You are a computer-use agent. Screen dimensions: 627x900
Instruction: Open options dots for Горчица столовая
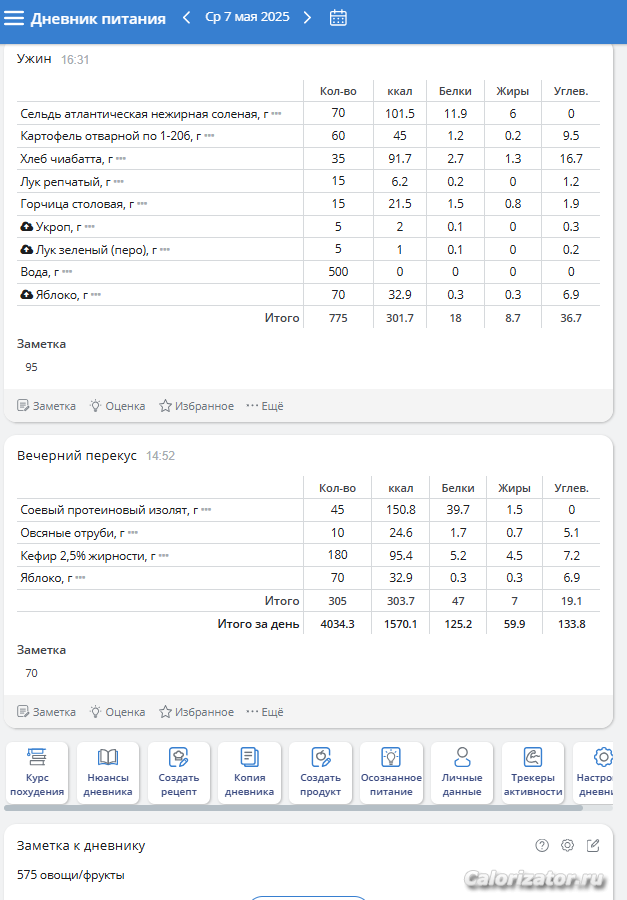pos(142,204)
